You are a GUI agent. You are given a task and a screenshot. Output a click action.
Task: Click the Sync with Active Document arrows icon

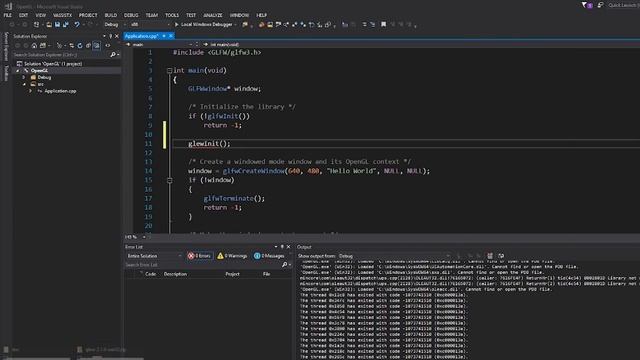coord(71,46)
